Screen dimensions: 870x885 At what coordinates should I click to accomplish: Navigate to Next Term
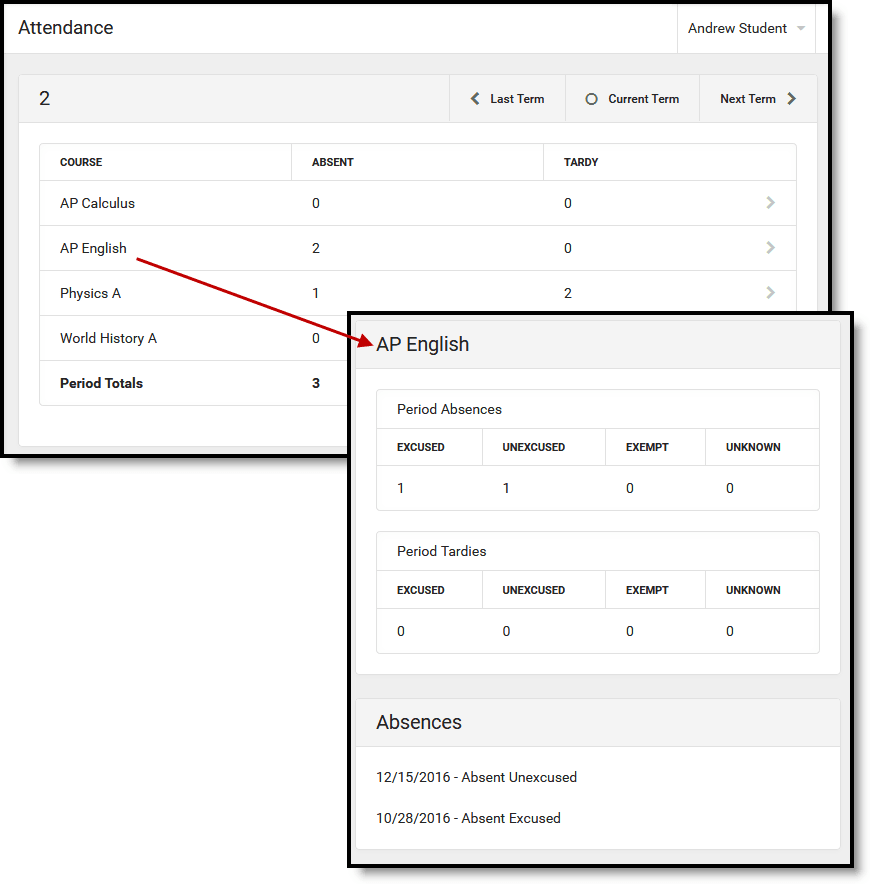tap(748, 98)
